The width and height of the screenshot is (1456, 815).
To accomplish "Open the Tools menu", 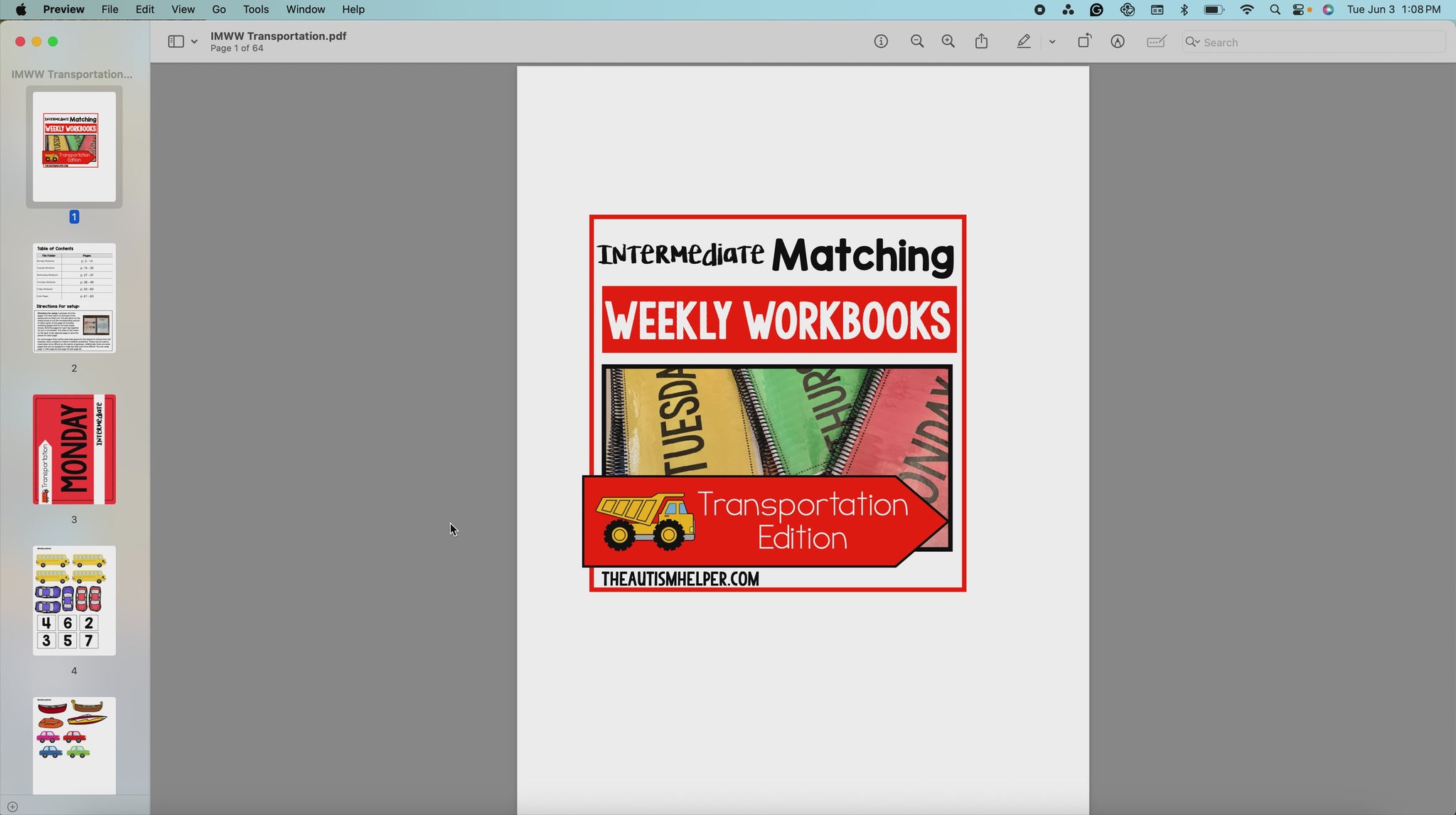I will pos(255,9).
